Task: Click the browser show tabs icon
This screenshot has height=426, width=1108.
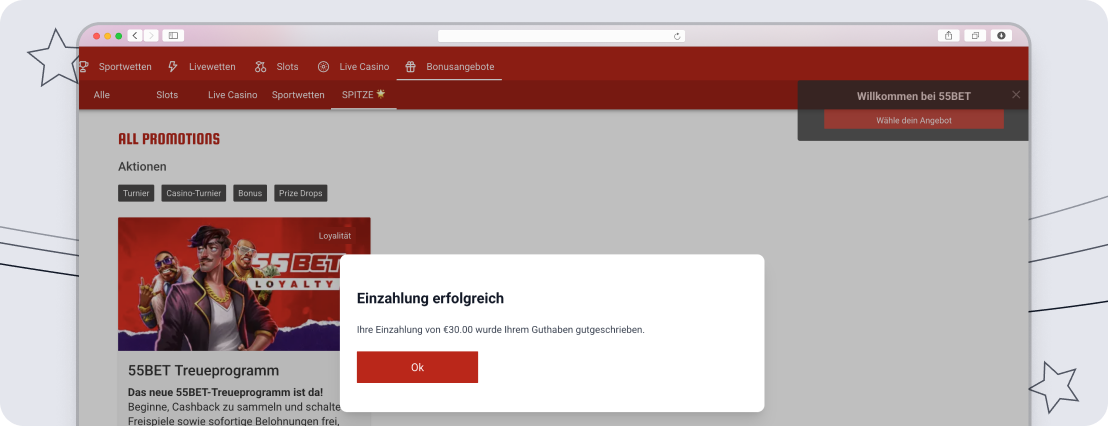Action: (975, 35)
